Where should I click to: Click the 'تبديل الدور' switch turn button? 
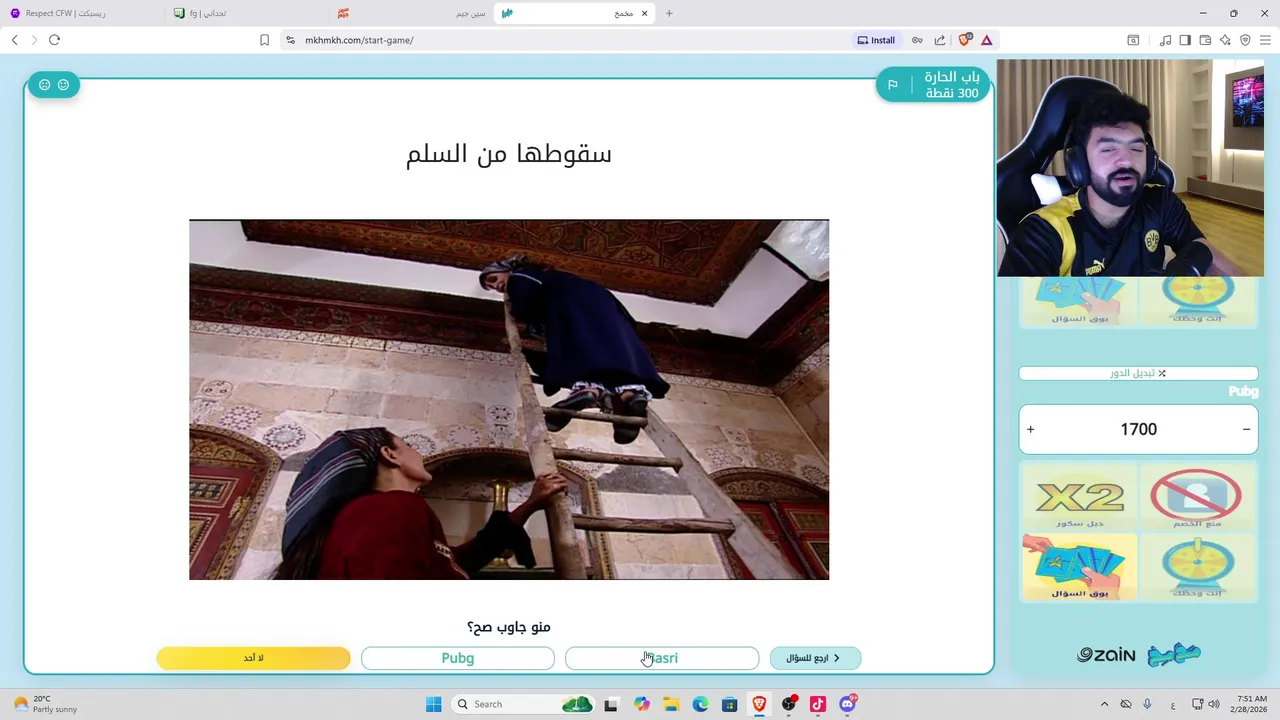(1138, 373)
